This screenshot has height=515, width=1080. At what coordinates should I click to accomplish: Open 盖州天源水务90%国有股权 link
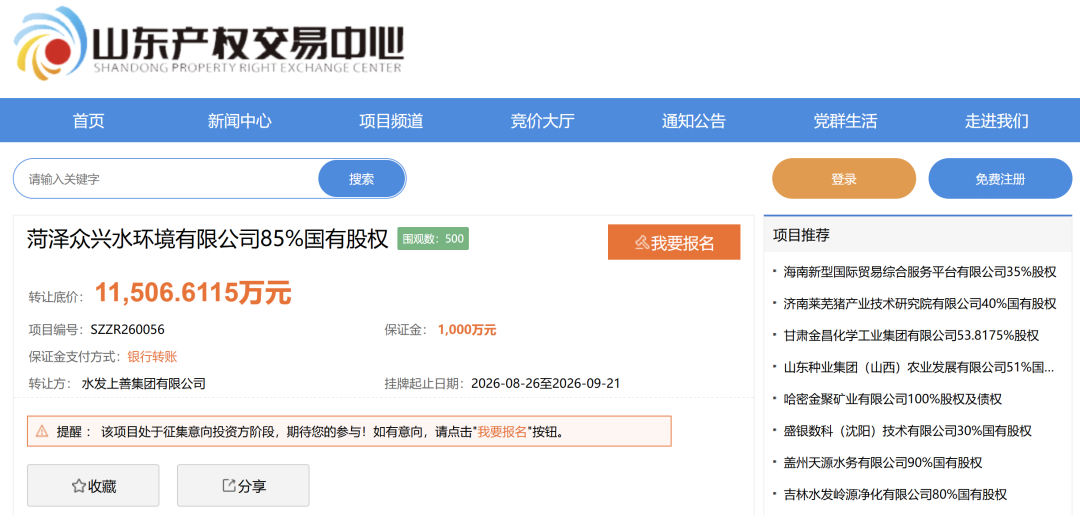point(882,462)
